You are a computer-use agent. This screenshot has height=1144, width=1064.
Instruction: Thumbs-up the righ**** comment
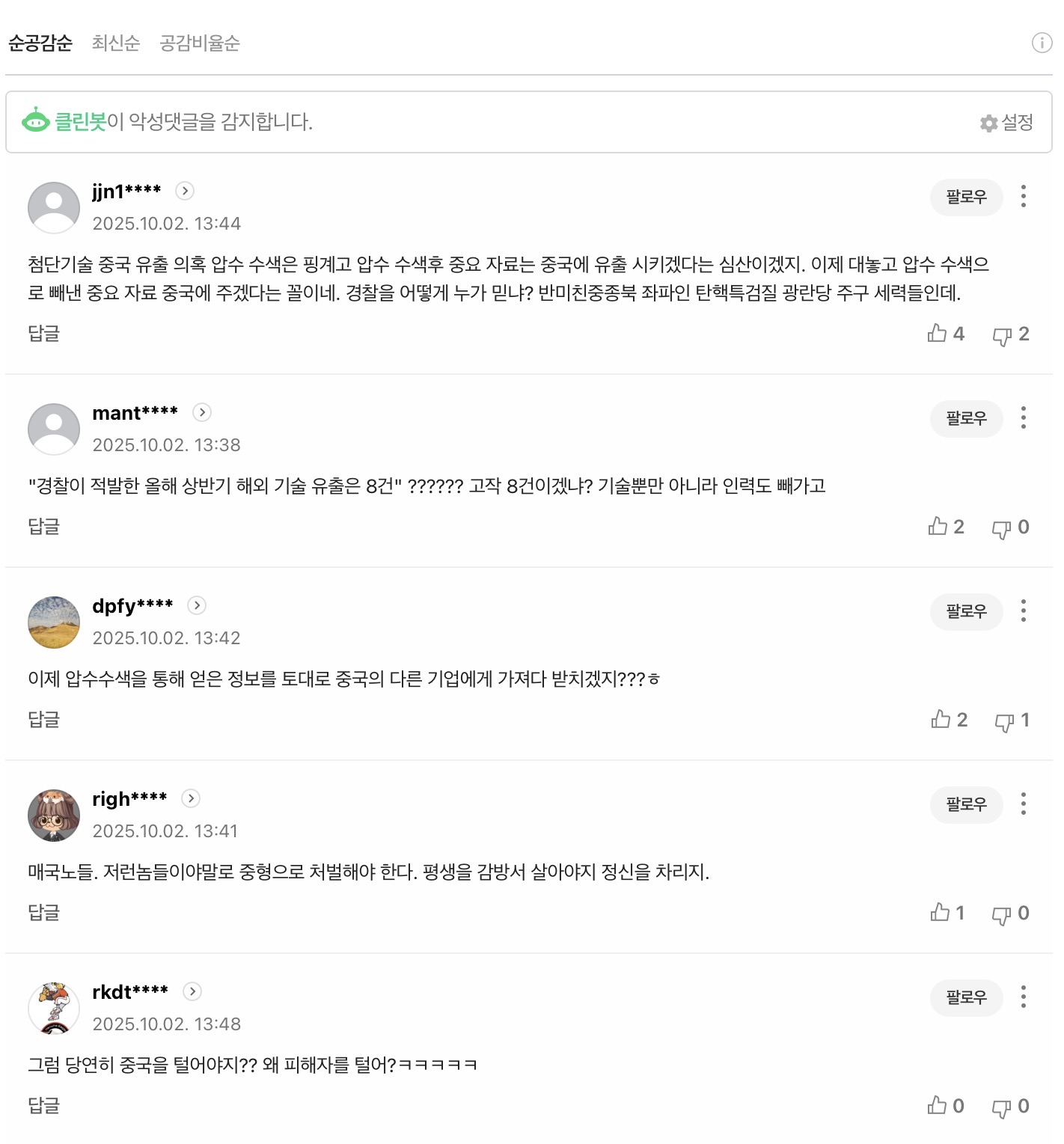click(x=940, y=913)
